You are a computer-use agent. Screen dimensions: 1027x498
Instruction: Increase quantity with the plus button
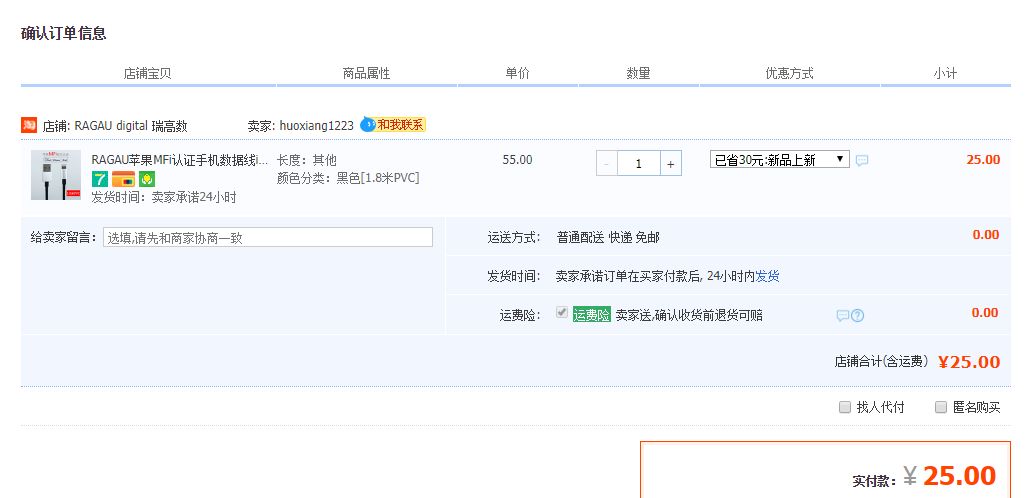[x=671, y=164]
